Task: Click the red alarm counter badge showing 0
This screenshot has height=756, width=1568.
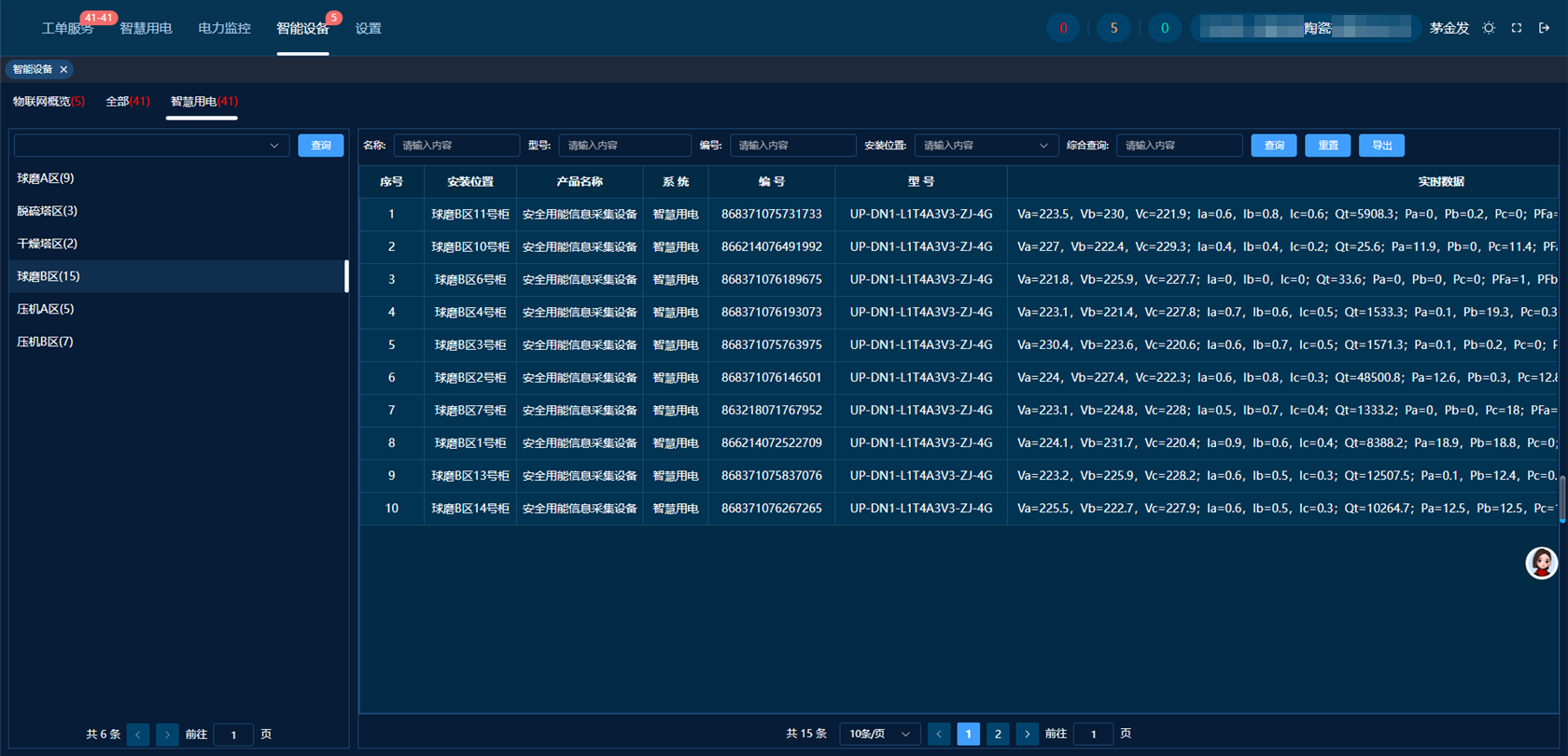Action: coord(1063,28)
